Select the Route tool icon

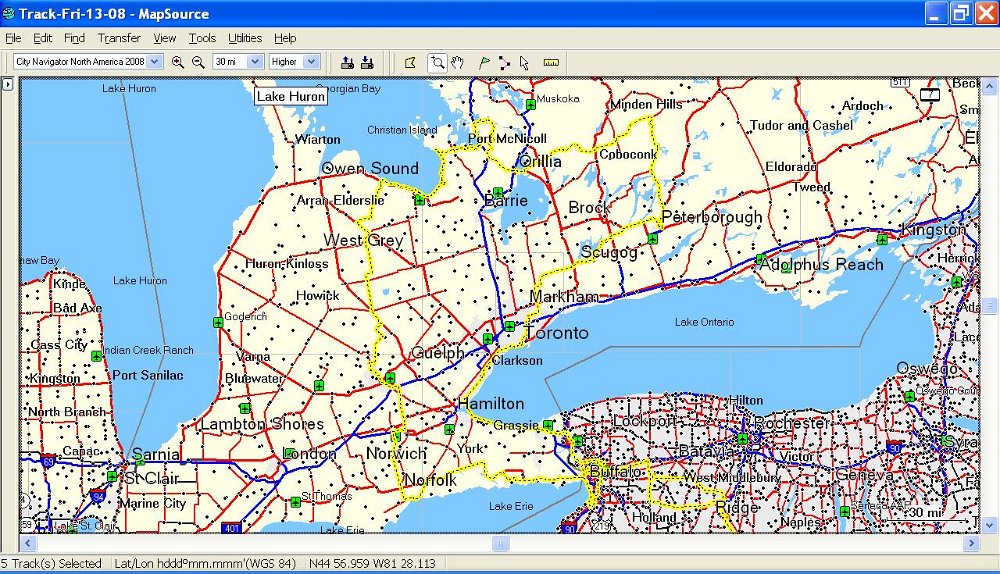pyautogui.click(x=504, y=63)
